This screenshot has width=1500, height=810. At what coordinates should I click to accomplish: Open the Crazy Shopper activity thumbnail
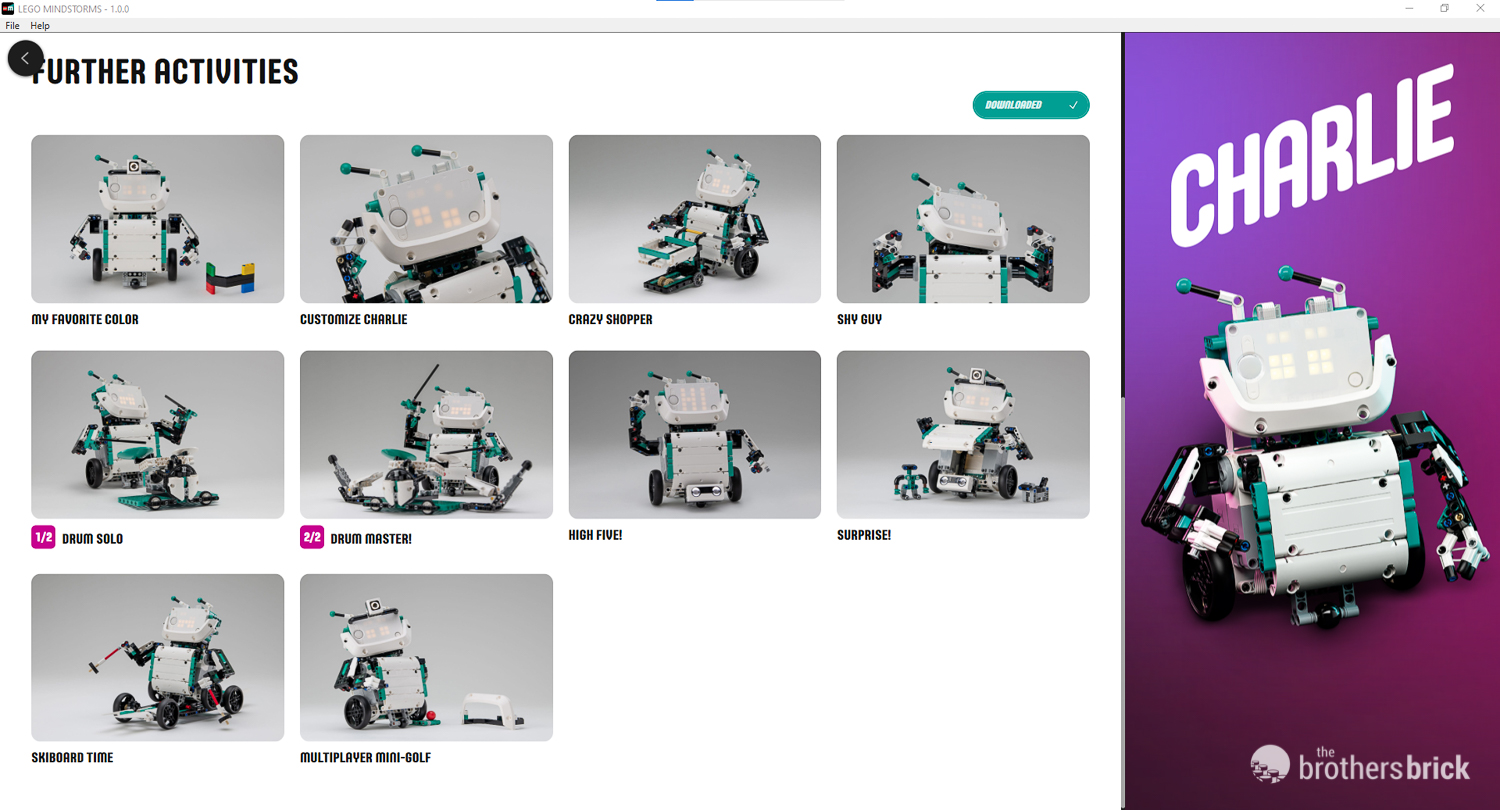point(694,219)
